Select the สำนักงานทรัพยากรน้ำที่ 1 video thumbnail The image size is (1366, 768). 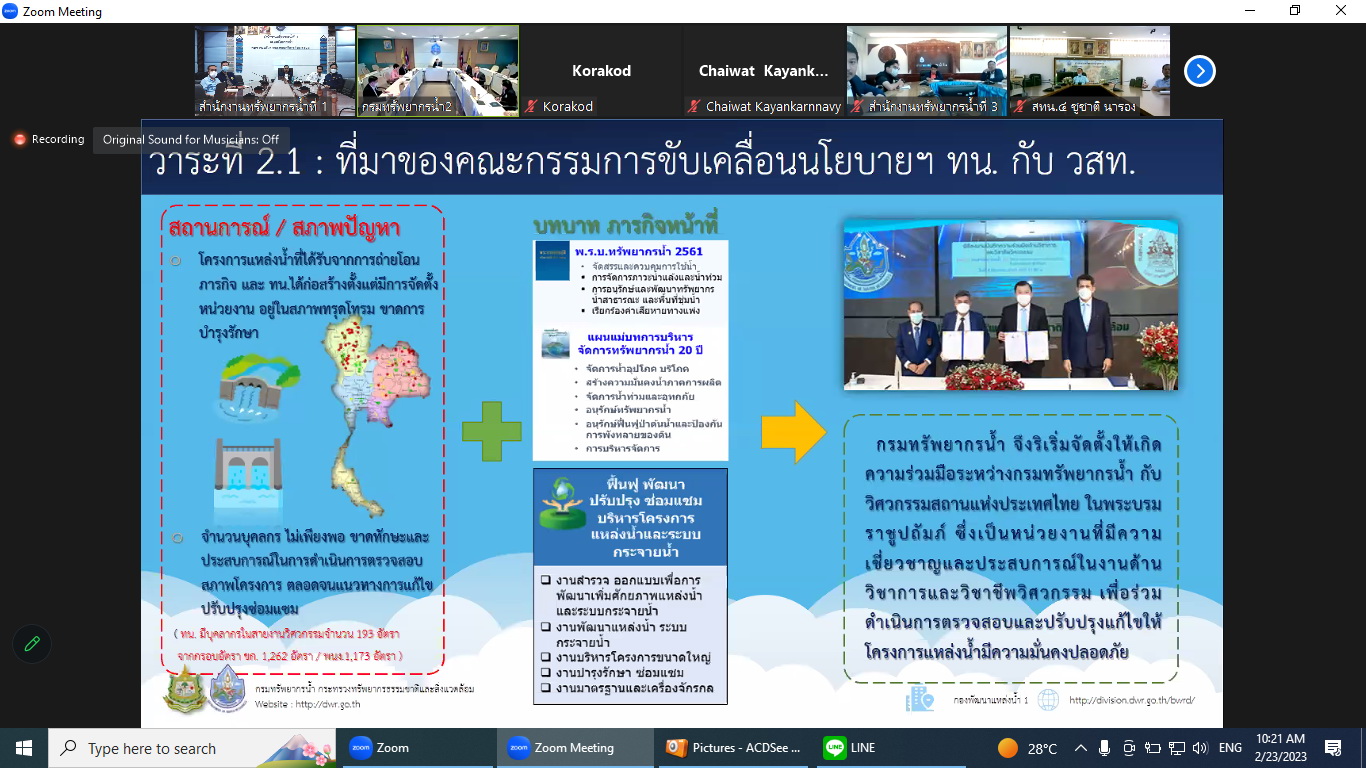coord(275,71)
